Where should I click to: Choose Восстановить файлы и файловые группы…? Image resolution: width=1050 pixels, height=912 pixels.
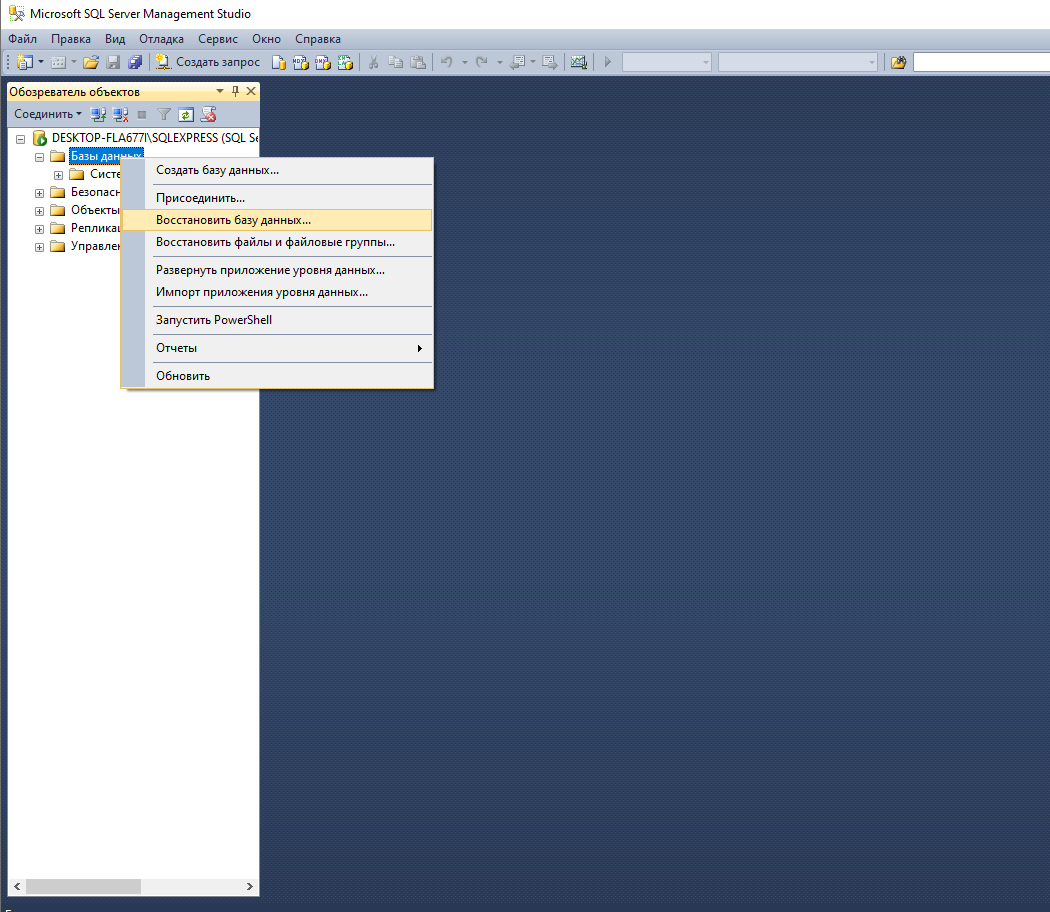(277, 242)
